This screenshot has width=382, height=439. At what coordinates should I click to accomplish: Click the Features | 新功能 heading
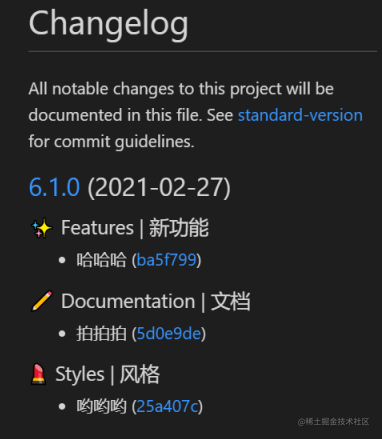135,228
